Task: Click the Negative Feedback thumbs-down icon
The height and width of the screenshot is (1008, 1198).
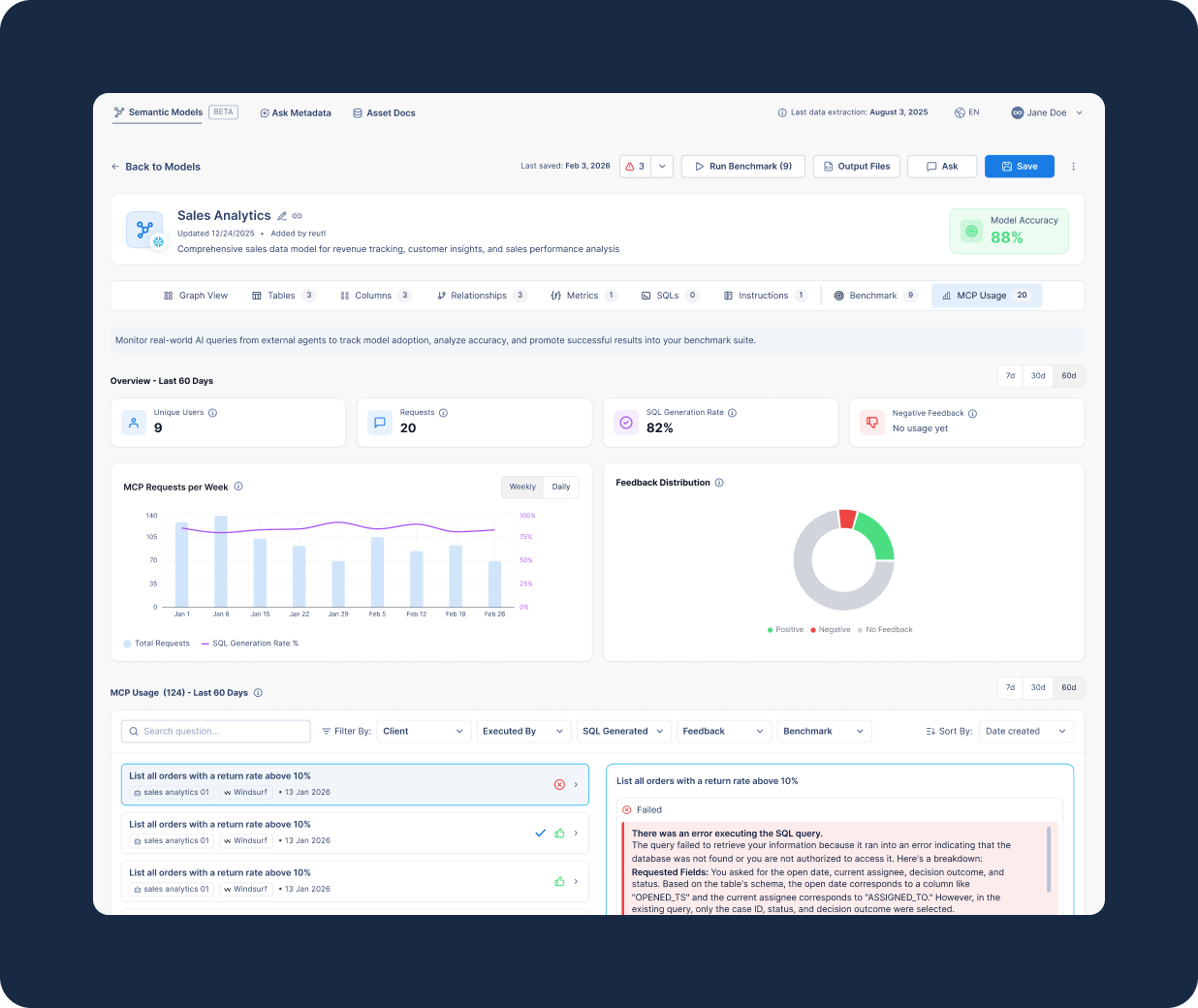Action: [872, 423]
